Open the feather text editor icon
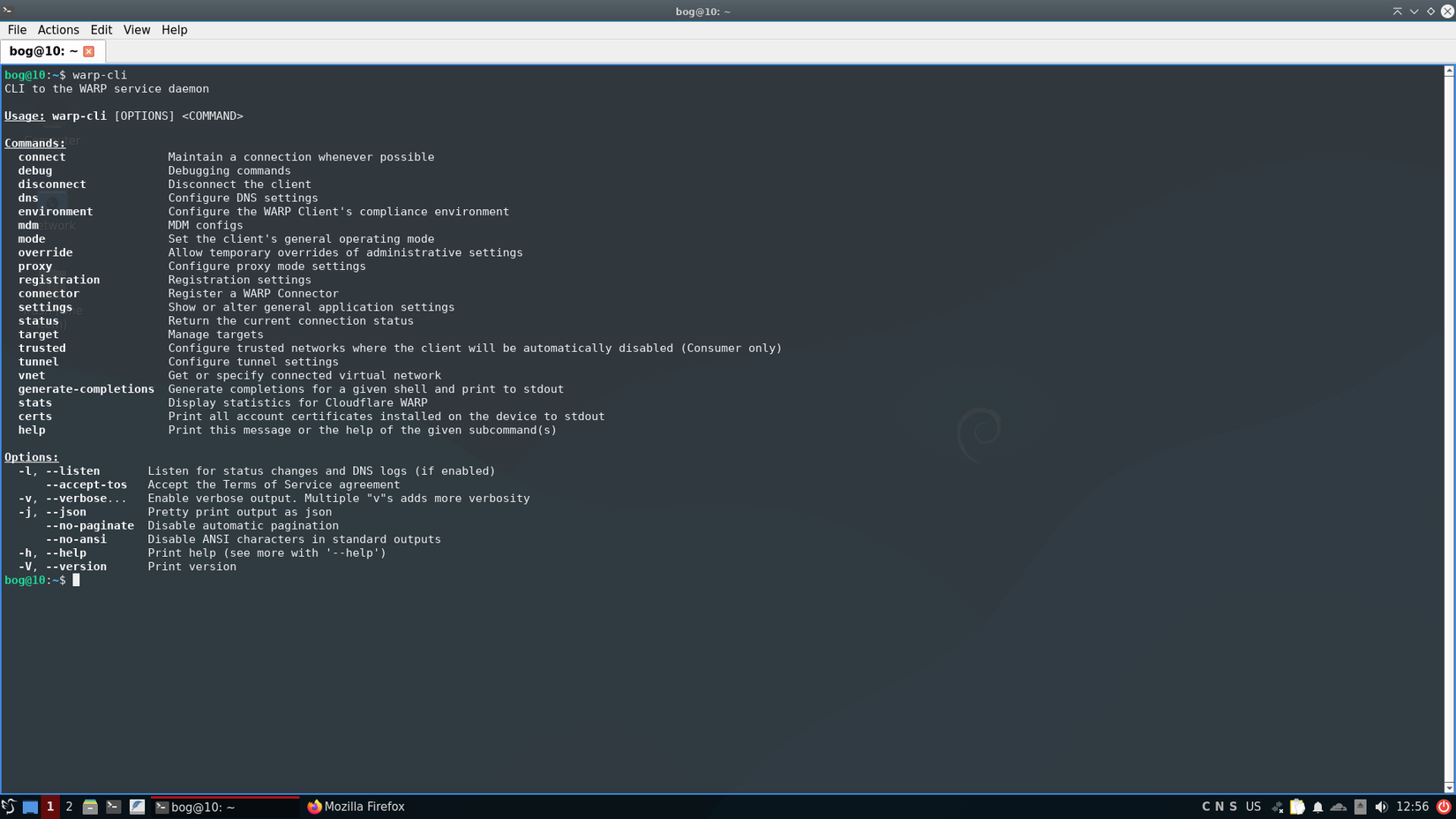Image resolution: width=1456 pixels, height=819 pixels. (x=137, y=807)
